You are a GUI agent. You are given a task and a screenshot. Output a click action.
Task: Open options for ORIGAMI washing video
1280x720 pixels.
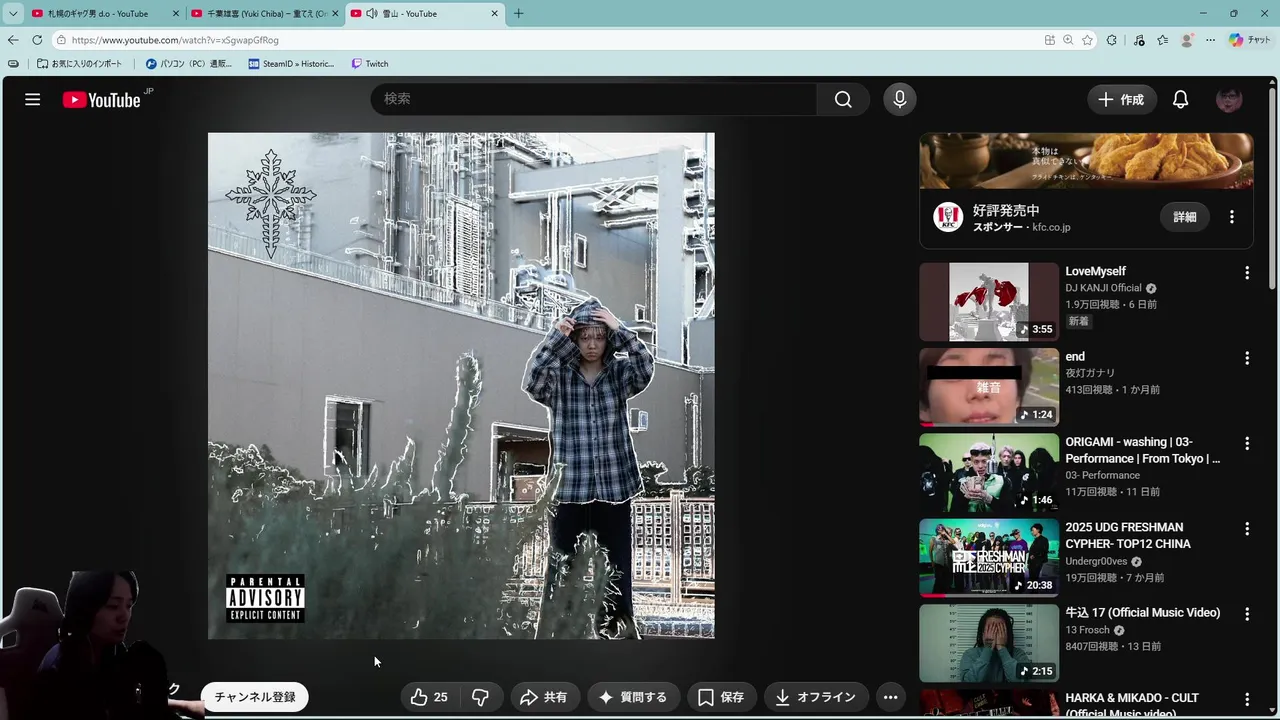[1246, 443]
